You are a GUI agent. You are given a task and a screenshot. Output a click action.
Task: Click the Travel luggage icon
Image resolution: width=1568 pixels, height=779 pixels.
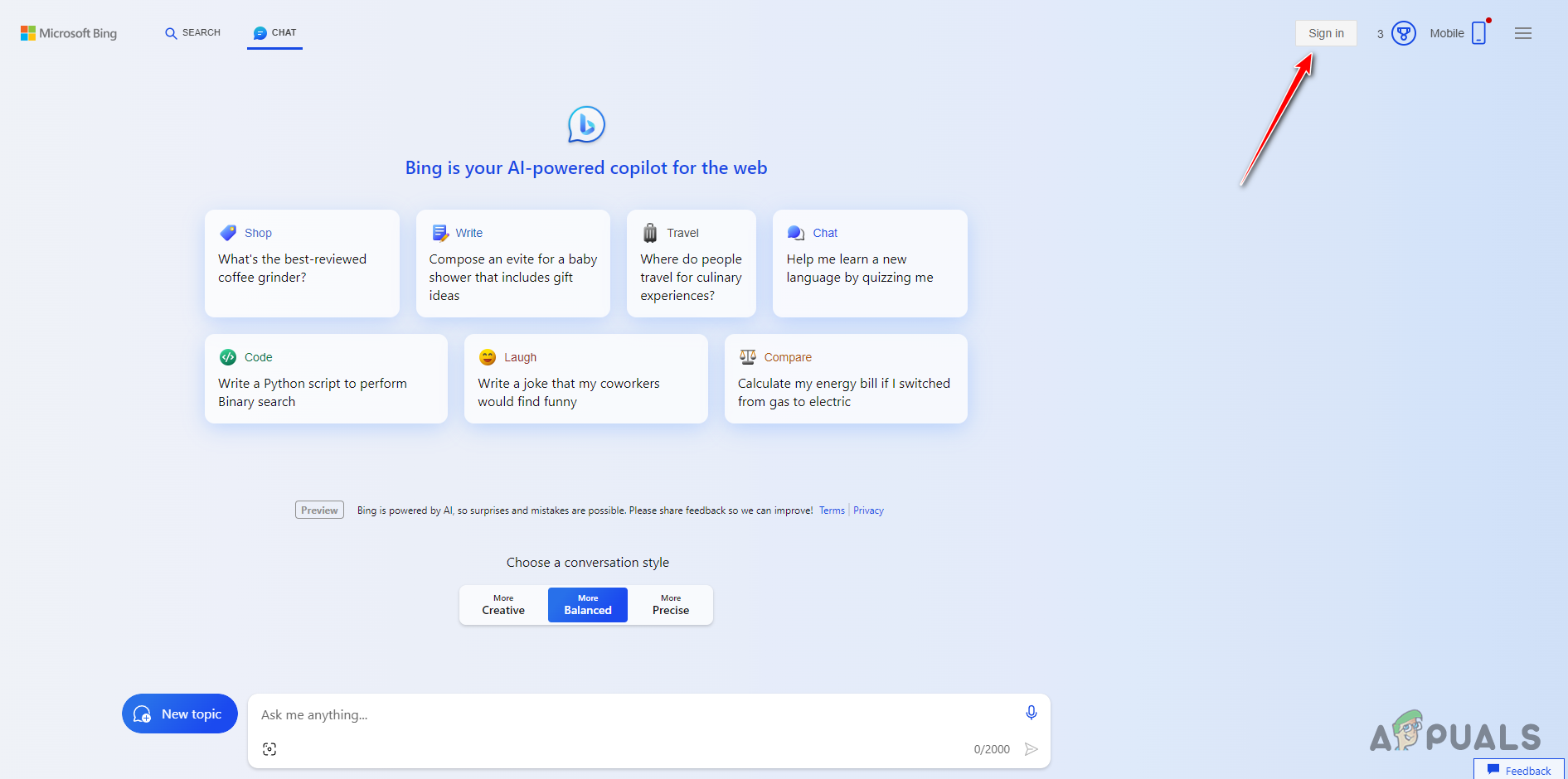[650, 233]
